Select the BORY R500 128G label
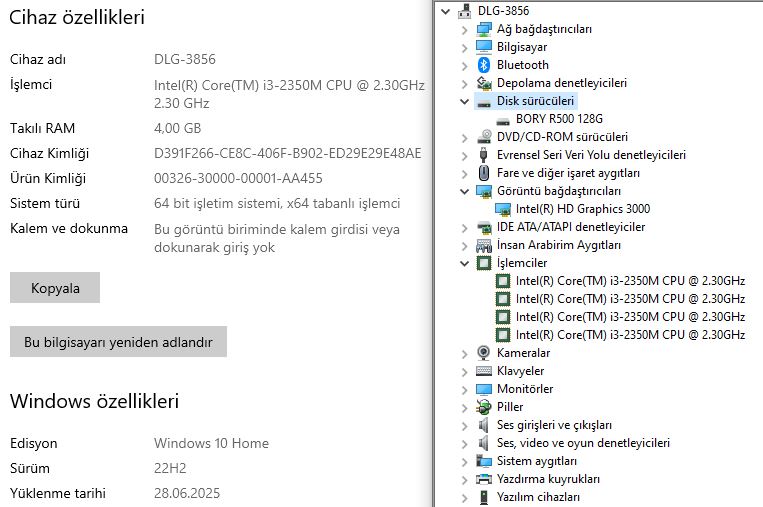 coord(559,119)
